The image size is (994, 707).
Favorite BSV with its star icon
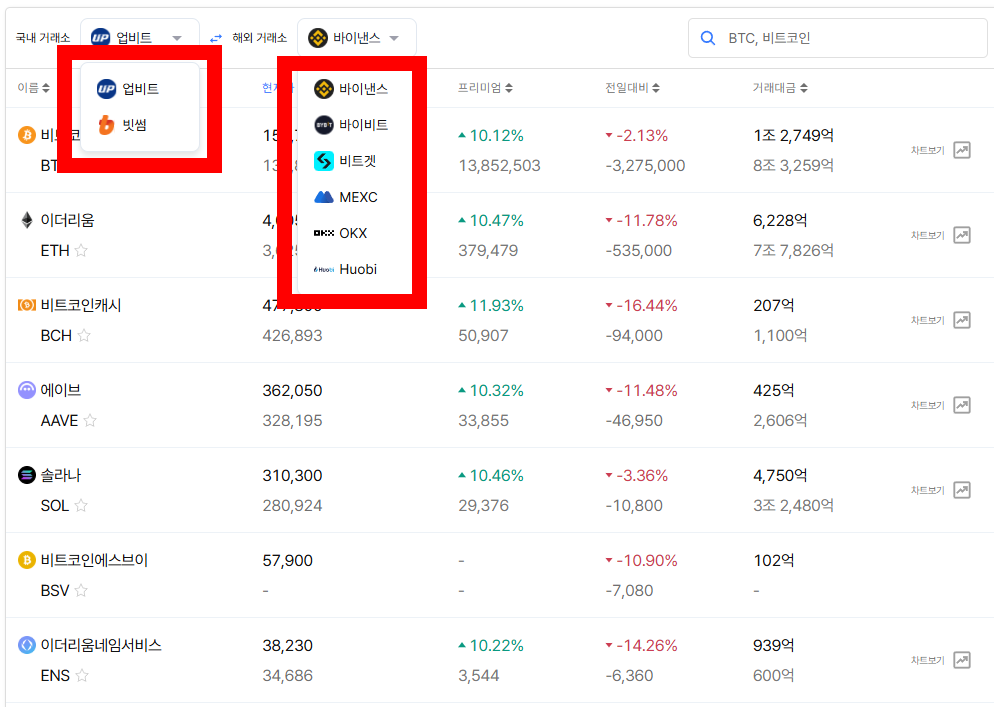[81, 590]
